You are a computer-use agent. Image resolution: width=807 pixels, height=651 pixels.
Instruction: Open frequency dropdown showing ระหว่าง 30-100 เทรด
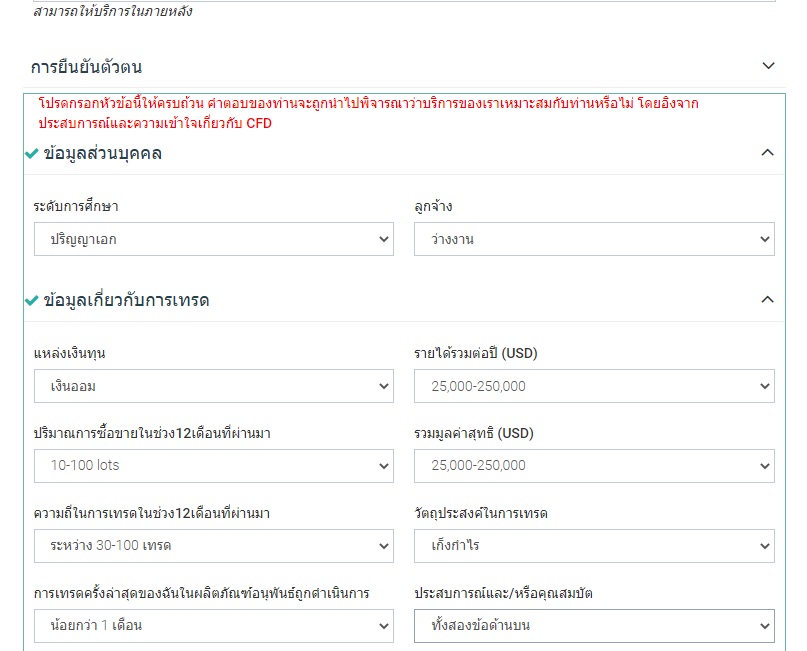pyautogui.click(x=214, y=545)
